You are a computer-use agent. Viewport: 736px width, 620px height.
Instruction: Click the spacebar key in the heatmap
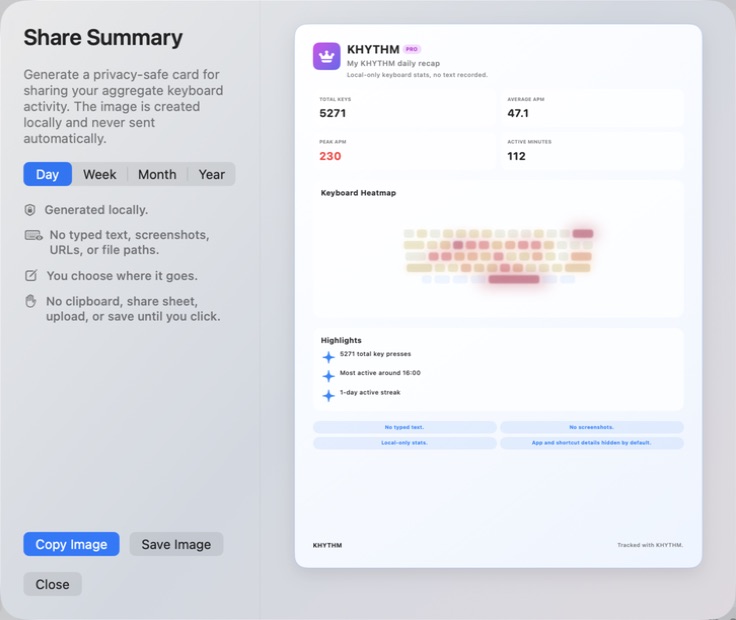514,279
